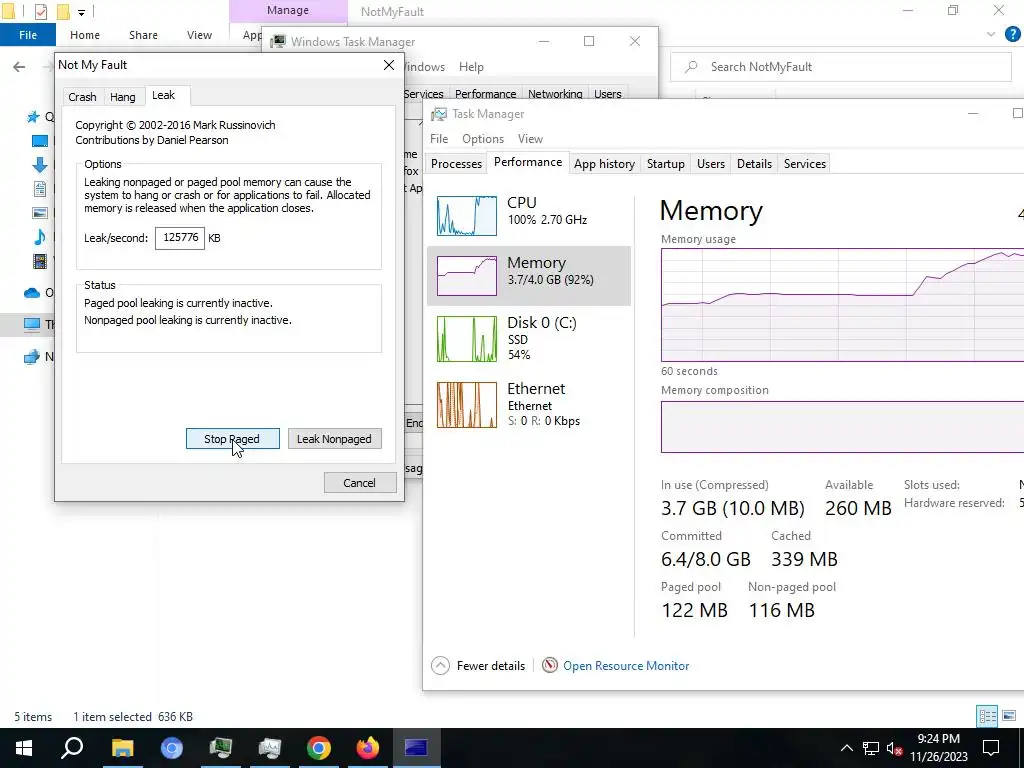Launch Firefox from the taskbar
1024x768 pixels.
pyautogui.click(x=368, y=748)
